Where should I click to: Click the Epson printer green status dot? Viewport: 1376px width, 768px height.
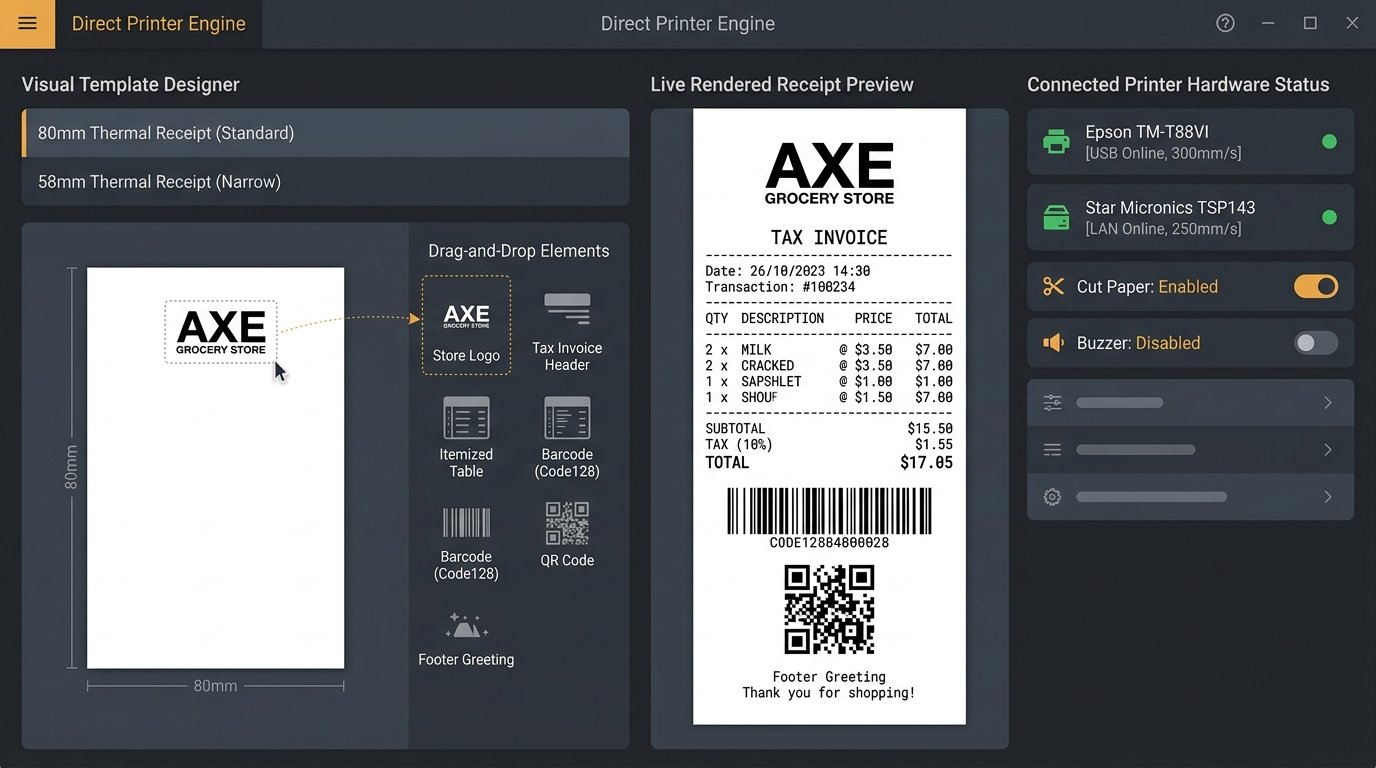[x=1329, y=142]
